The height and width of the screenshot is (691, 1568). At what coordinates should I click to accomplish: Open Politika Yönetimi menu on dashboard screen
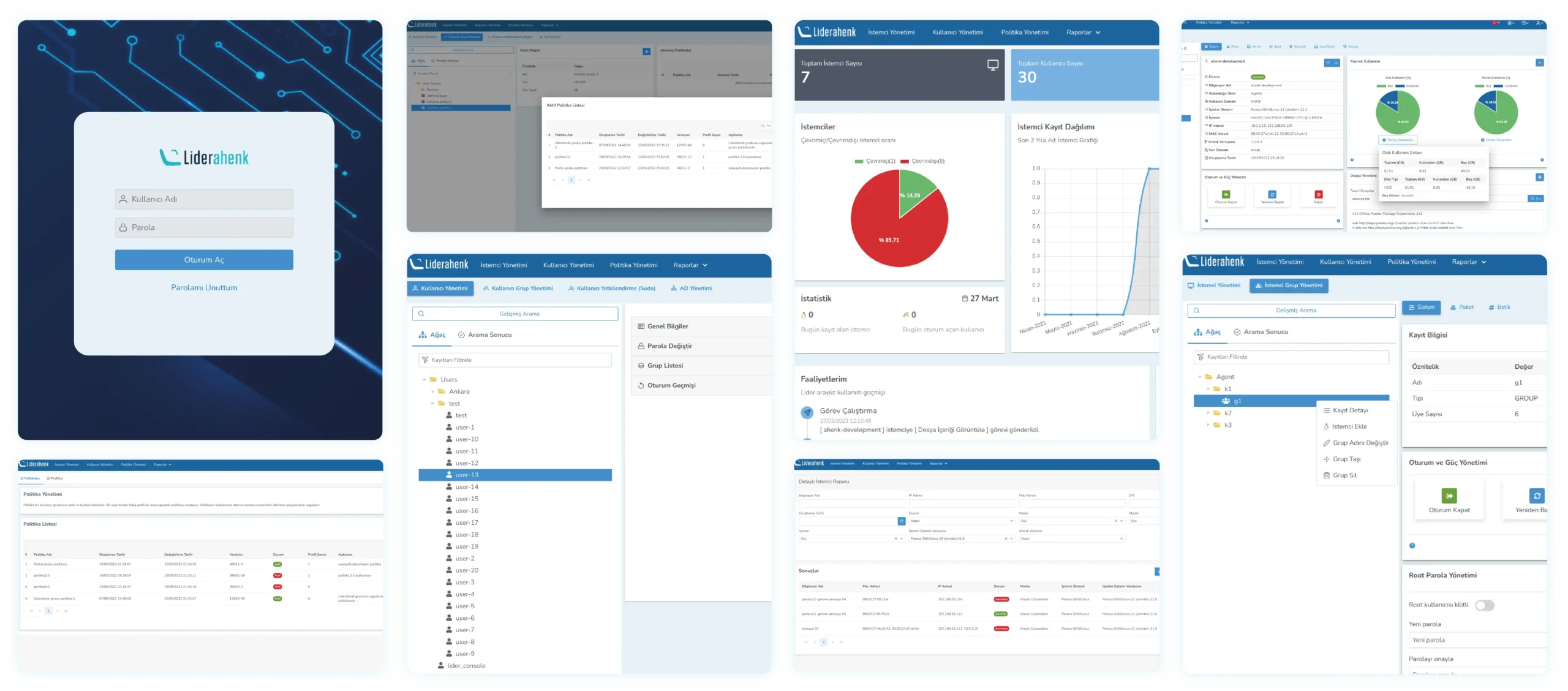(x=1025, y=32)
